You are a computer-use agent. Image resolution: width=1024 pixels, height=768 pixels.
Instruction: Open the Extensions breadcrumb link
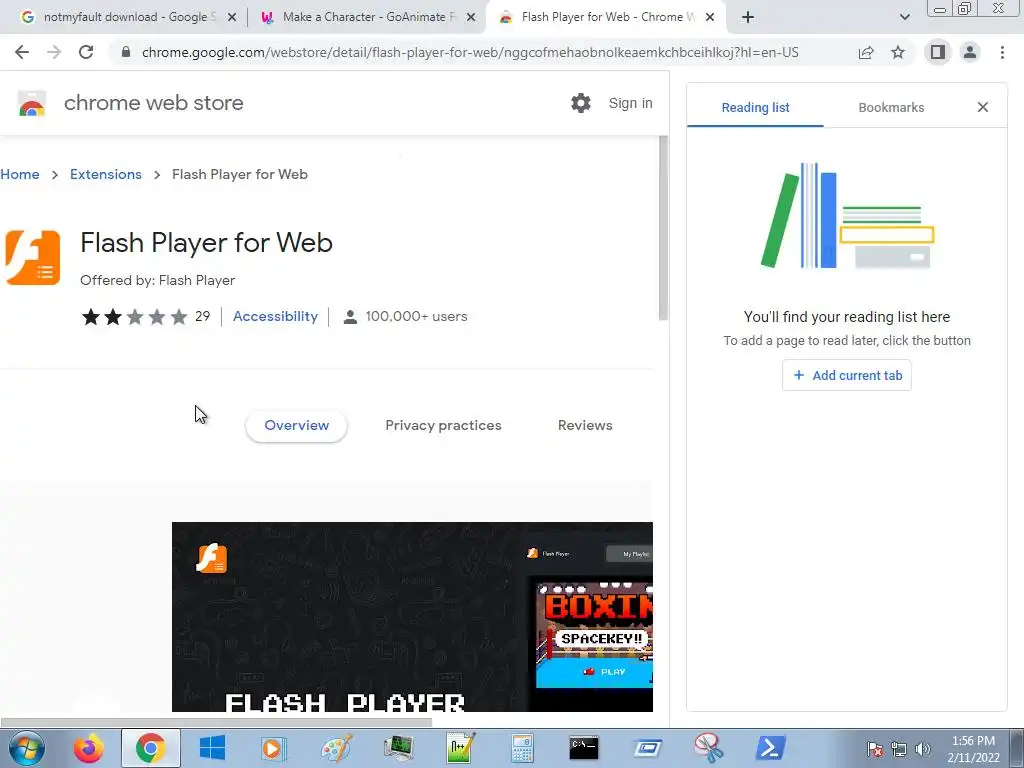[106, 174]
